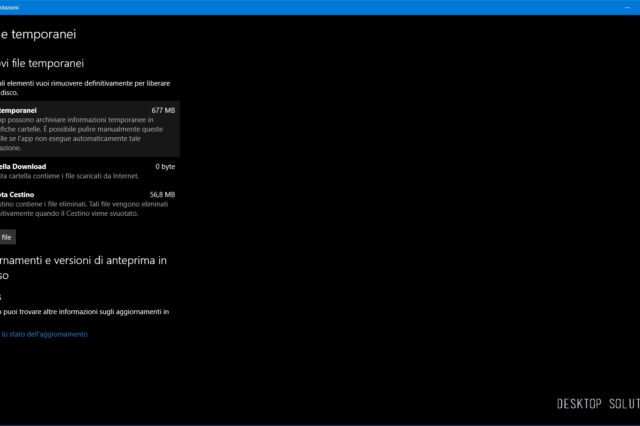The image size is (640, 426).
Task: Click the 'e temporanei' page title
Action: pos(38,34)
